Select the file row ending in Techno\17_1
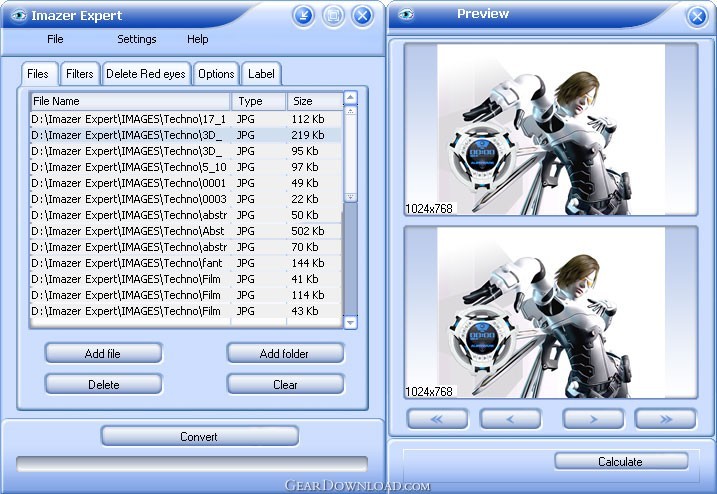The width and height of the screenshot is (717, 494). (x=186, y=119)
